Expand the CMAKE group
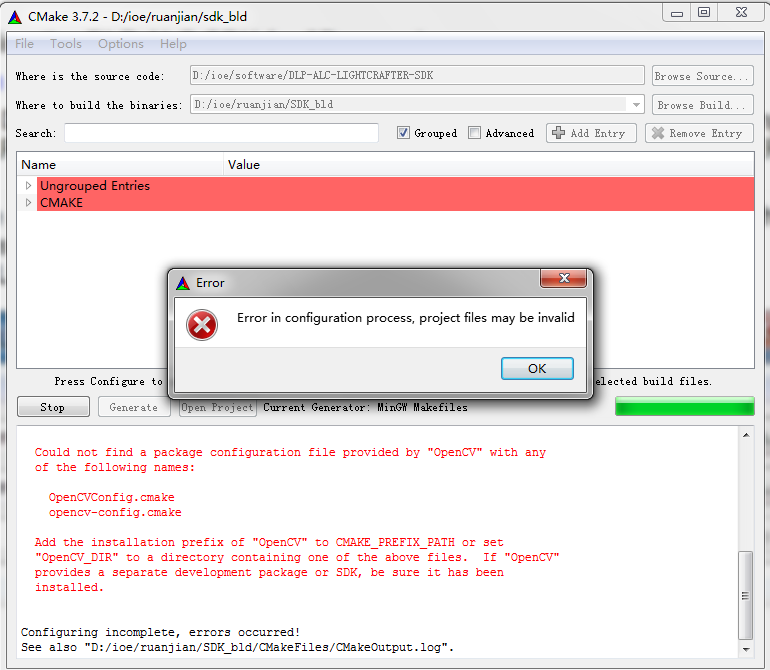770x670 pixels. point(28,202)
